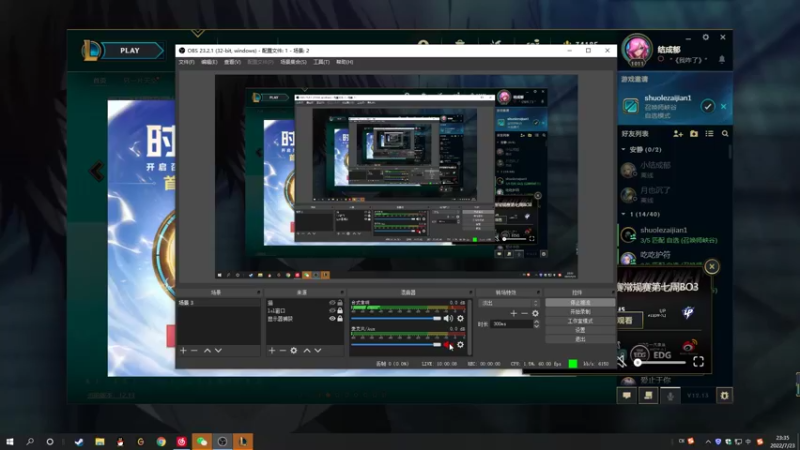Click the add friend icon in 好友列表
Viewport: 800px width, 450px height.
tap(678, 134)
